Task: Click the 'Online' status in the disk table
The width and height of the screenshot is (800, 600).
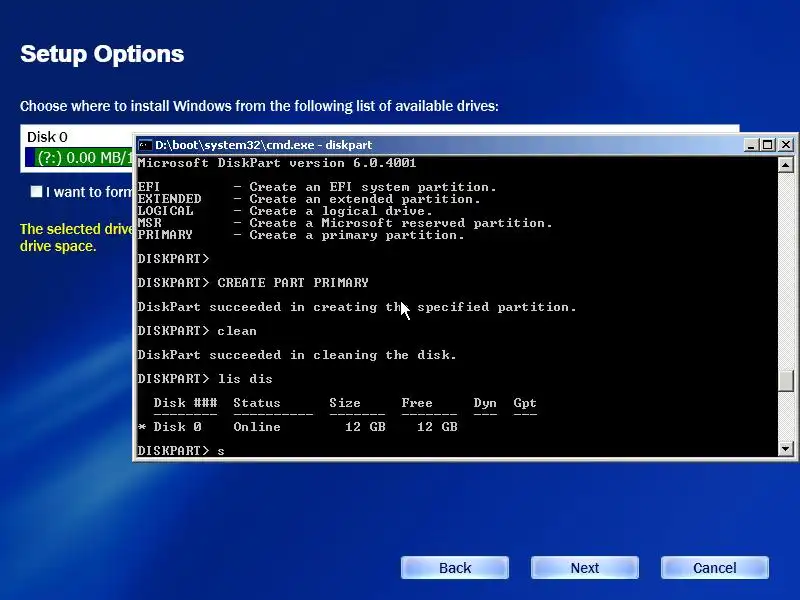Action: click(x=257, y=427)
